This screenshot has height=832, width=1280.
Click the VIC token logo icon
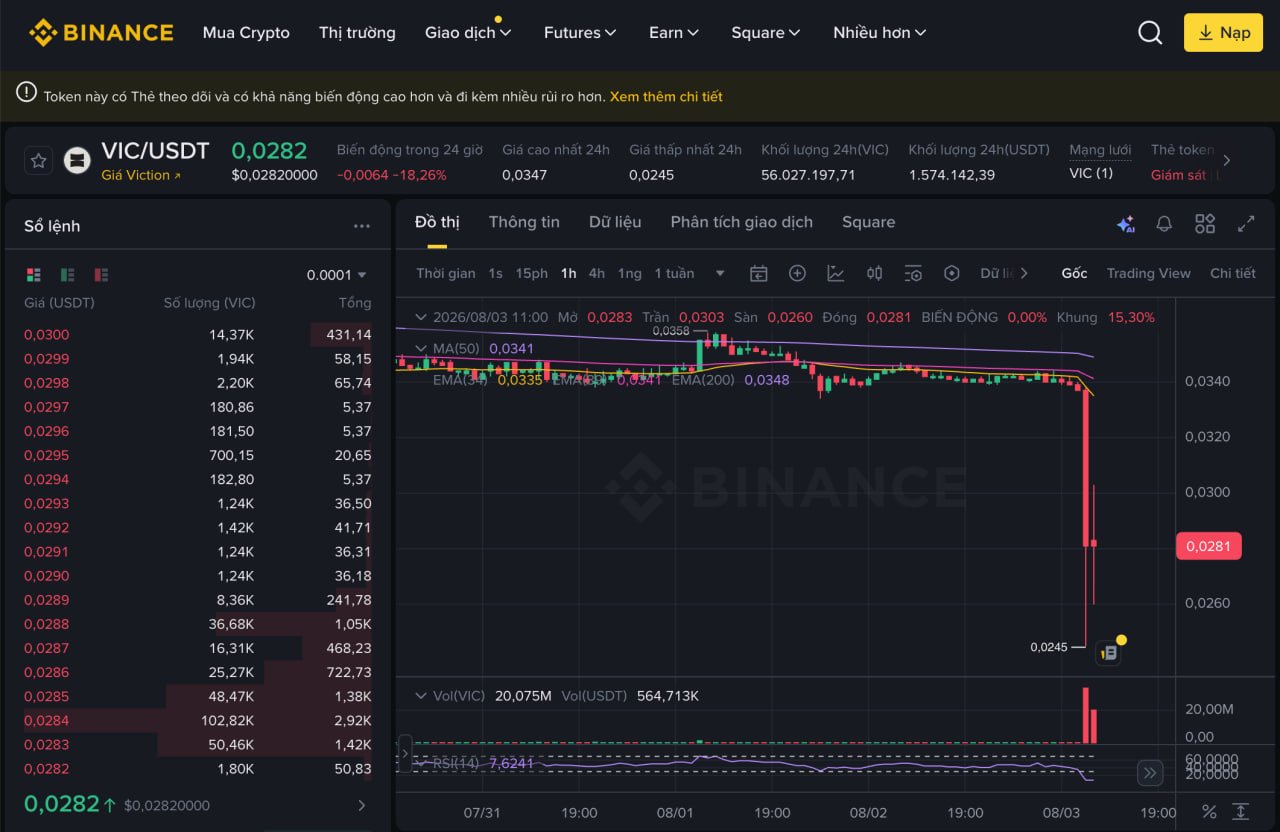tap(77, 160)
